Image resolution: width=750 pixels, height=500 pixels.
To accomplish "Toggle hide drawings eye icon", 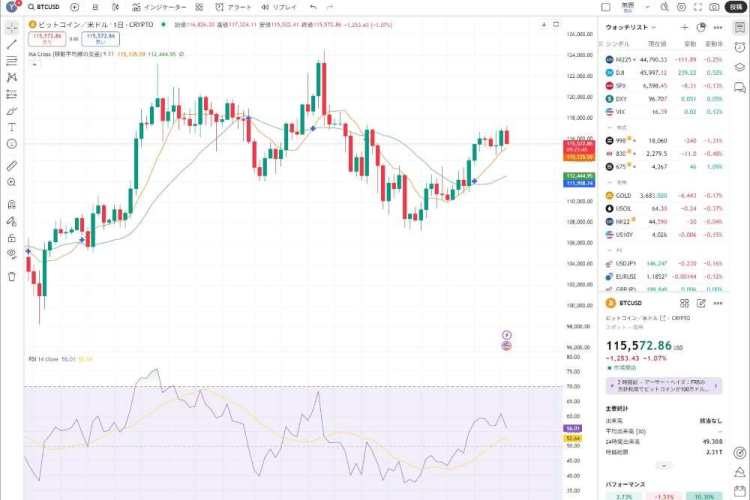I will [x=12, y=254].
